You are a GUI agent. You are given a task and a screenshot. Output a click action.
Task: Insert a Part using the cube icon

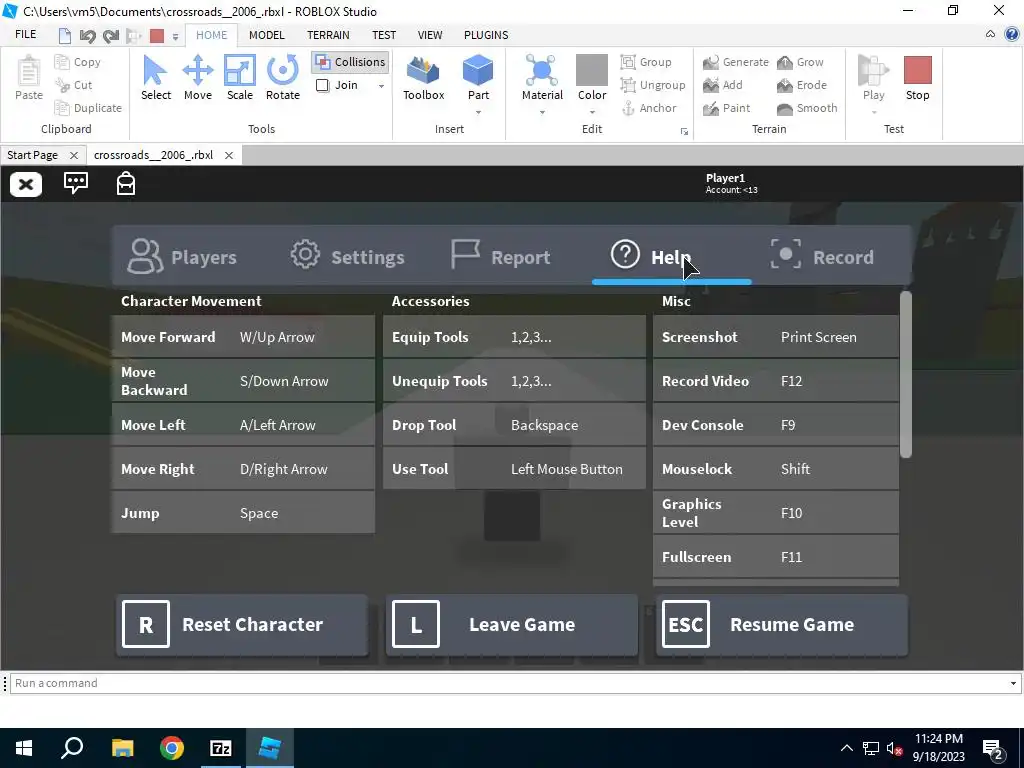pos(478,71)
